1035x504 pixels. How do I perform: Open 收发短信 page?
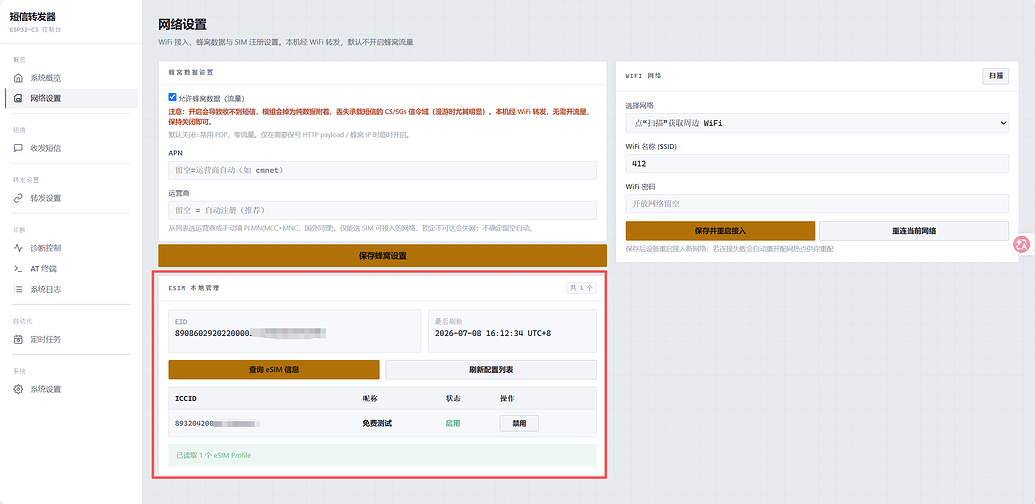click(71, 148)
